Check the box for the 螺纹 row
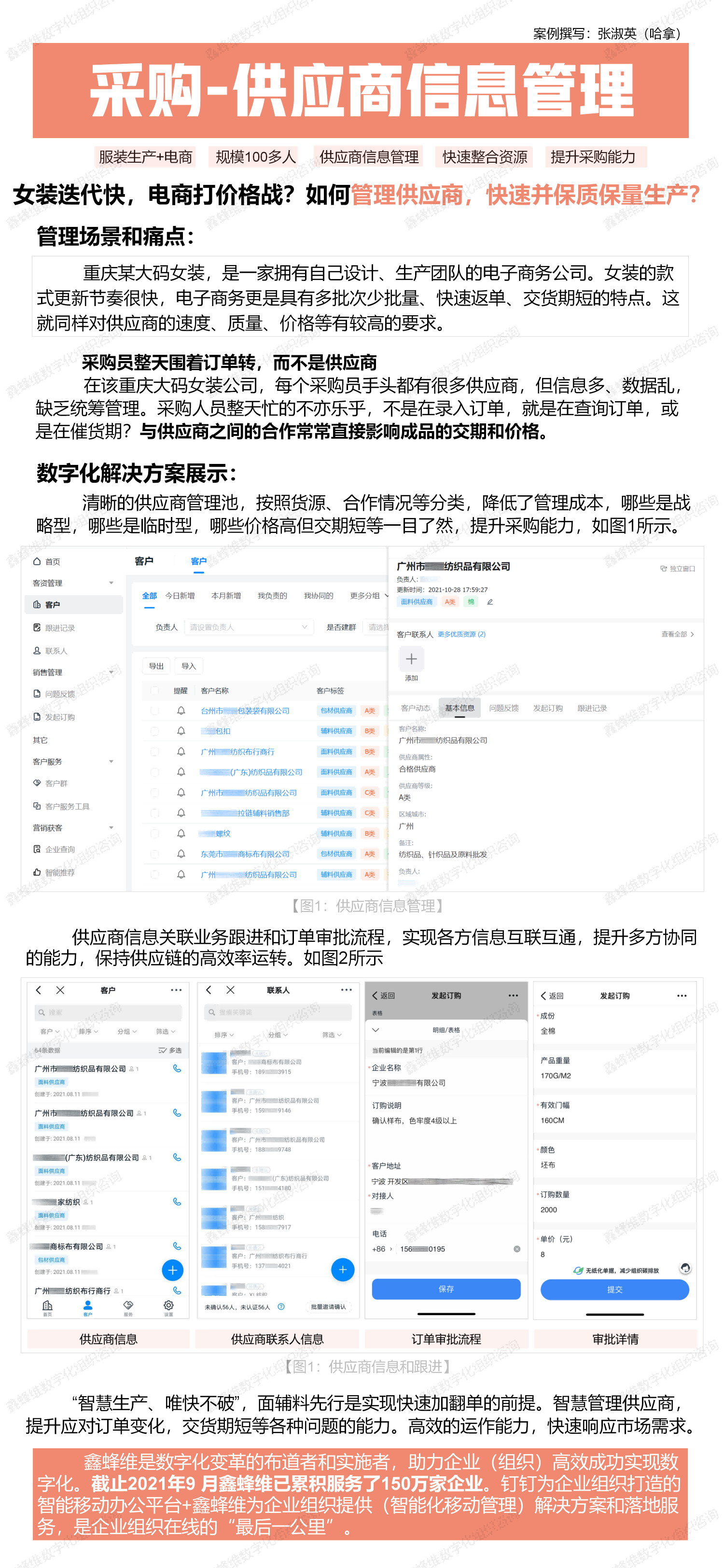 point(154,833)
